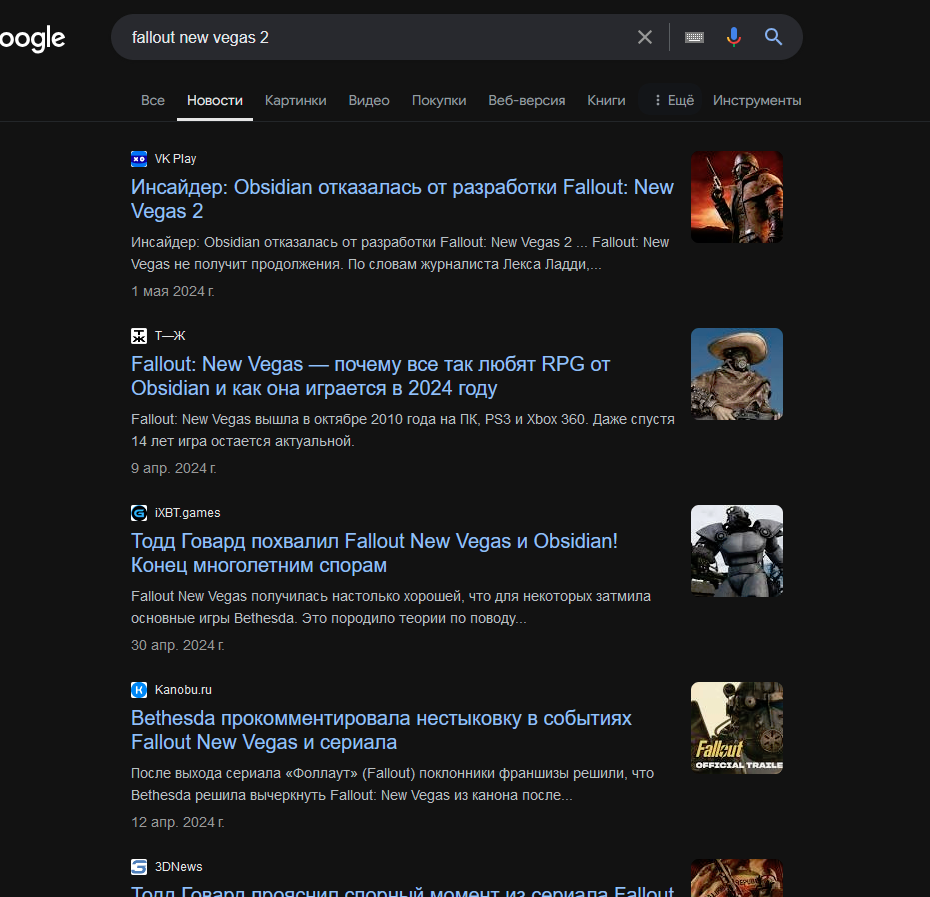Click the snippet 'Fallout: New Vegas вышла в октябре 2010'
This screenshot has height=897, width=930.
click(403, 430)
